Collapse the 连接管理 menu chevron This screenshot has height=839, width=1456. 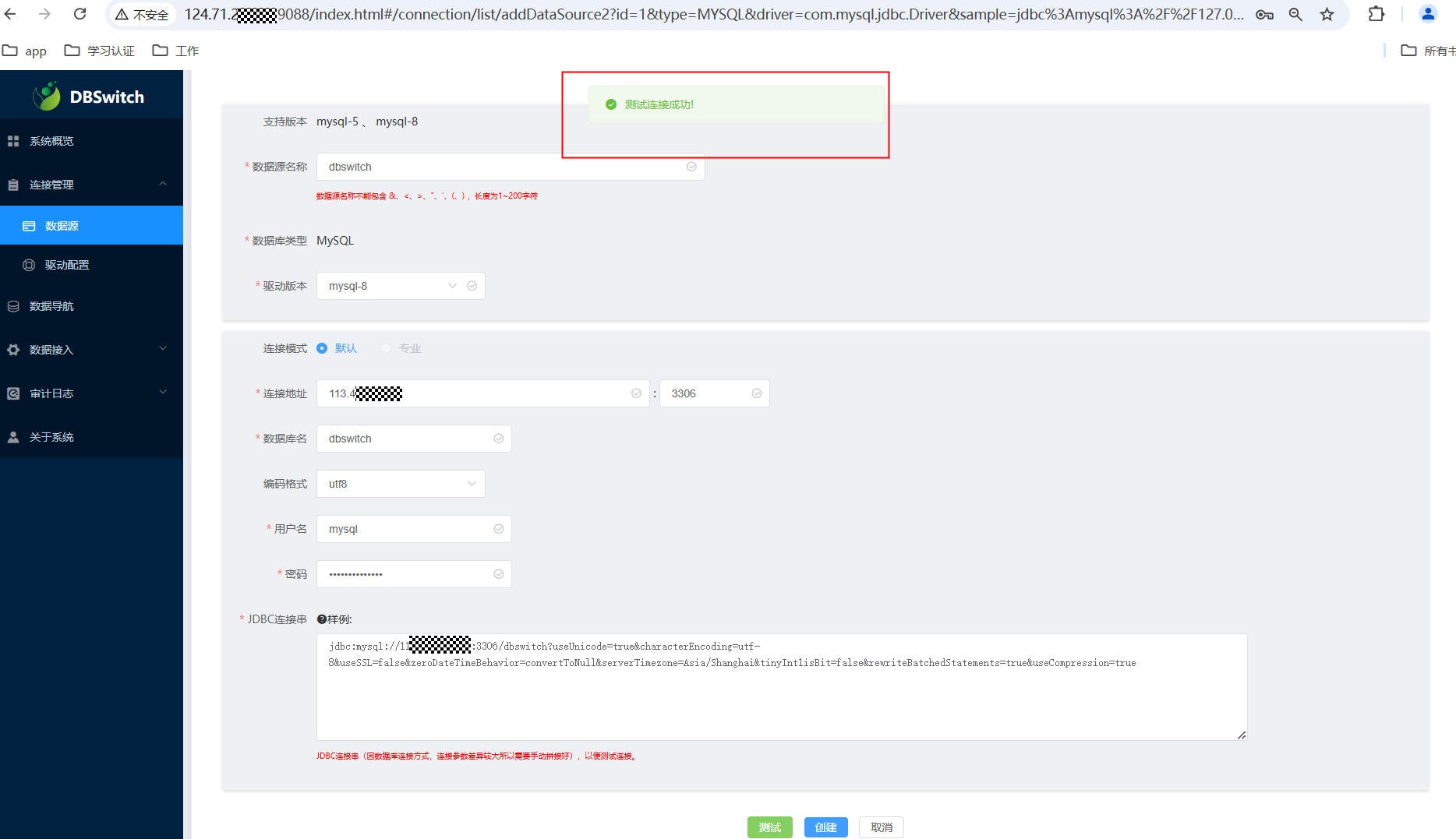click(x=163, y=184)
